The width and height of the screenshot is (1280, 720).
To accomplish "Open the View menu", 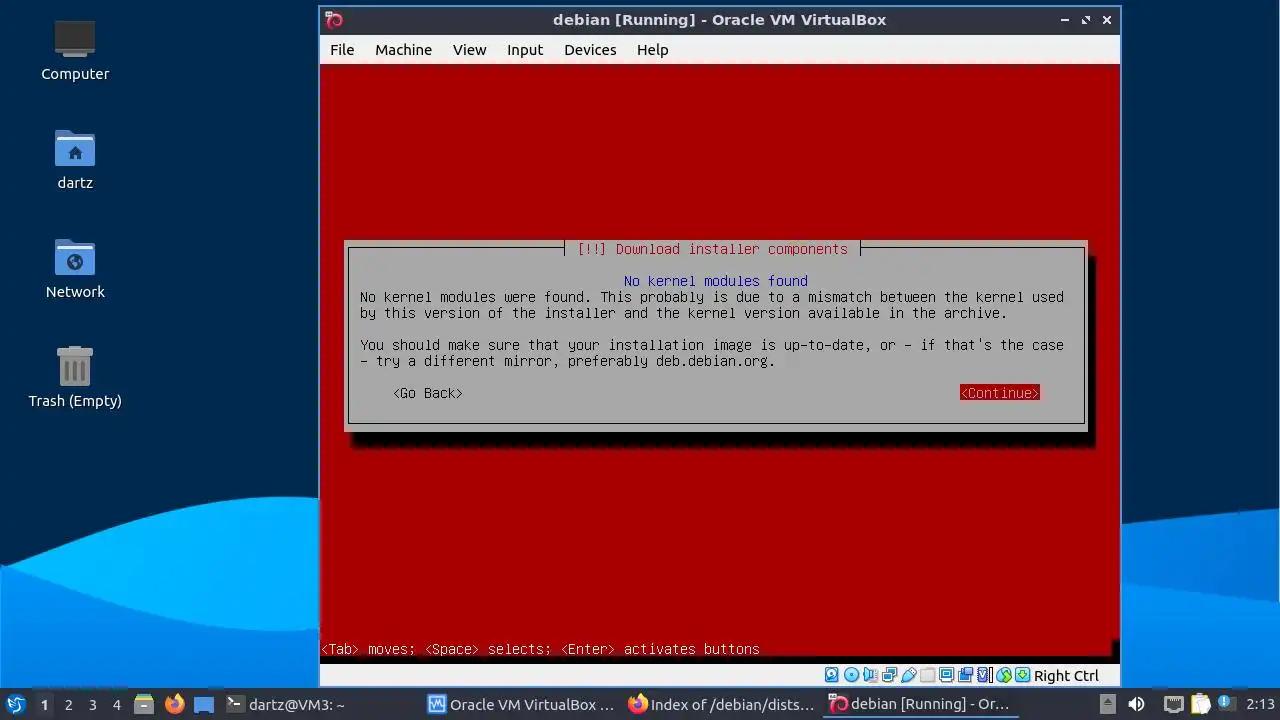I will [469, 50].
